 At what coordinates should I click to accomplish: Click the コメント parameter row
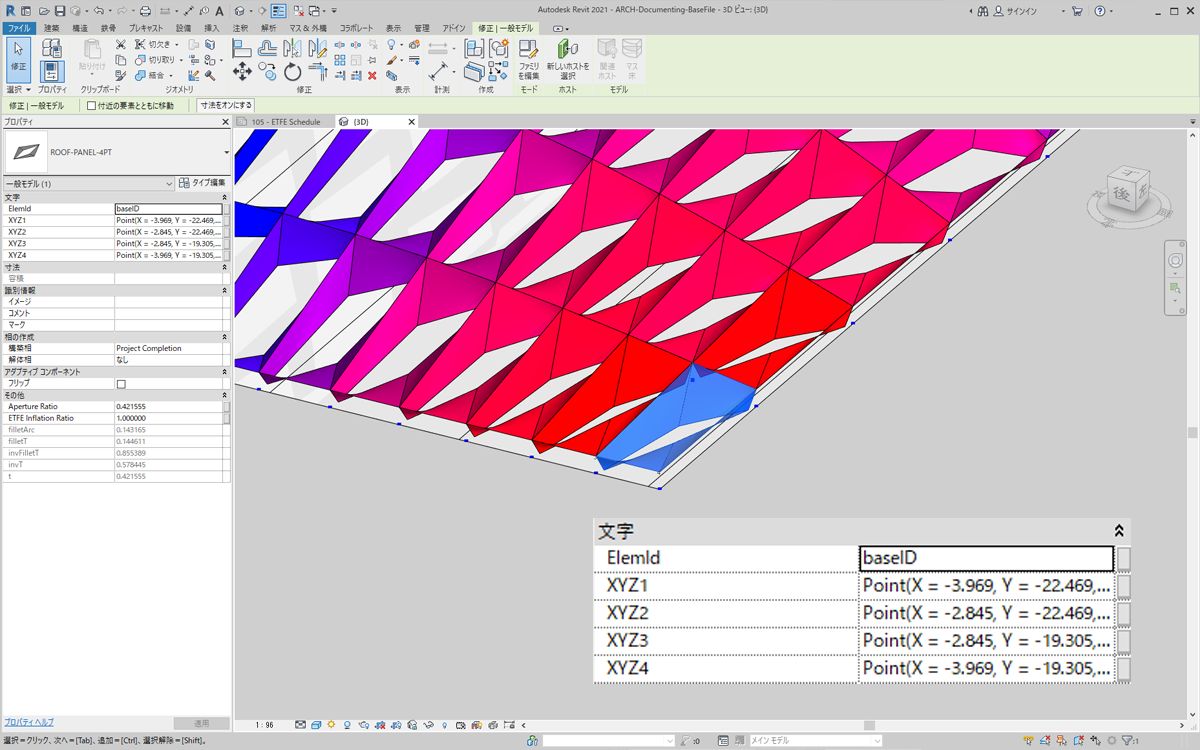point(116,313)
